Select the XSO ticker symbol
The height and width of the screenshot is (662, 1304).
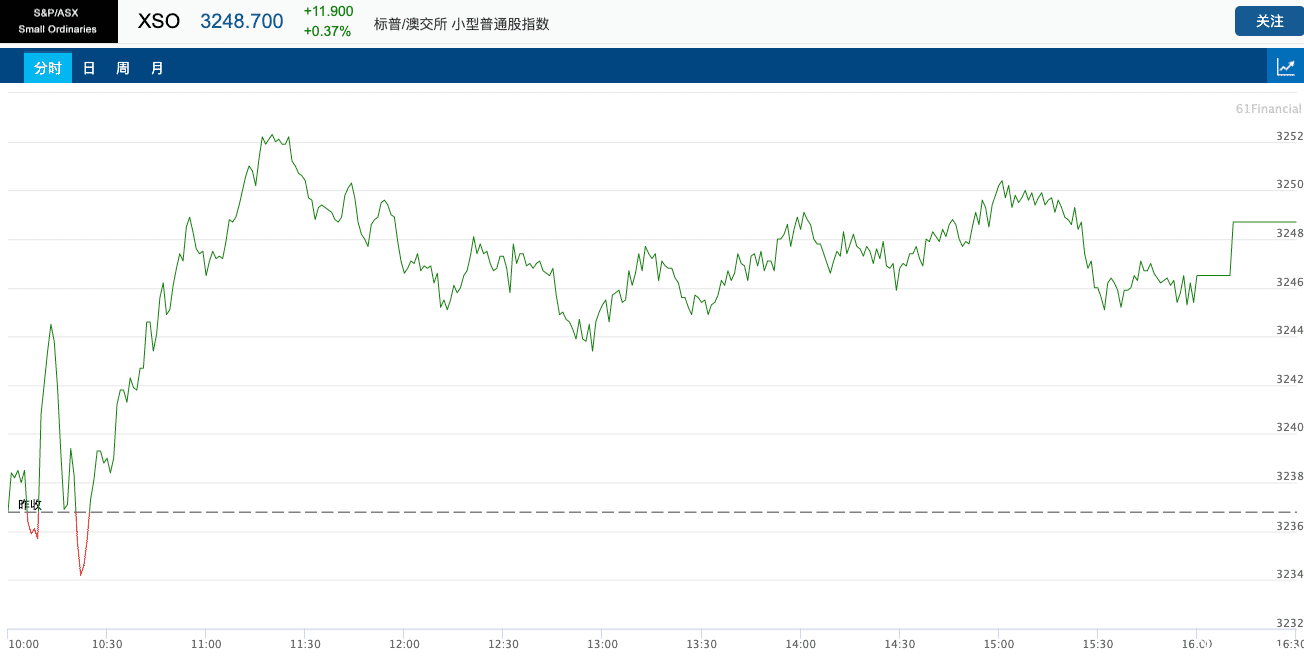pos(159,21)
